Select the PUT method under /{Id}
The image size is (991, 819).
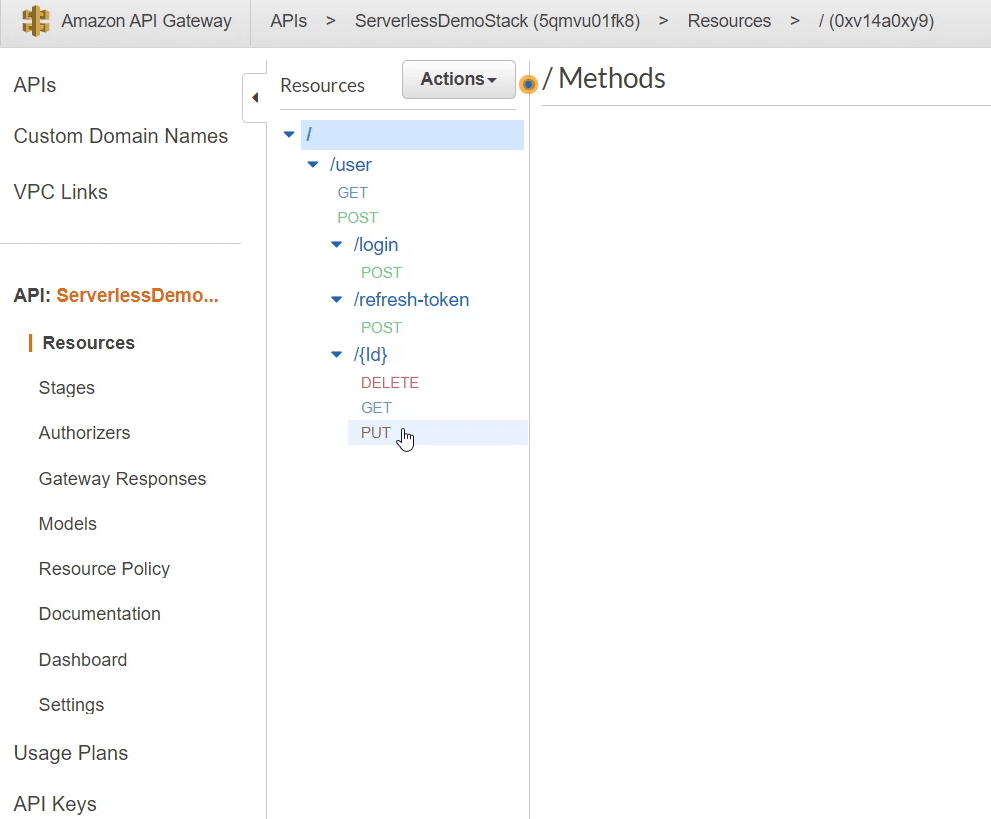click(376, 433)
